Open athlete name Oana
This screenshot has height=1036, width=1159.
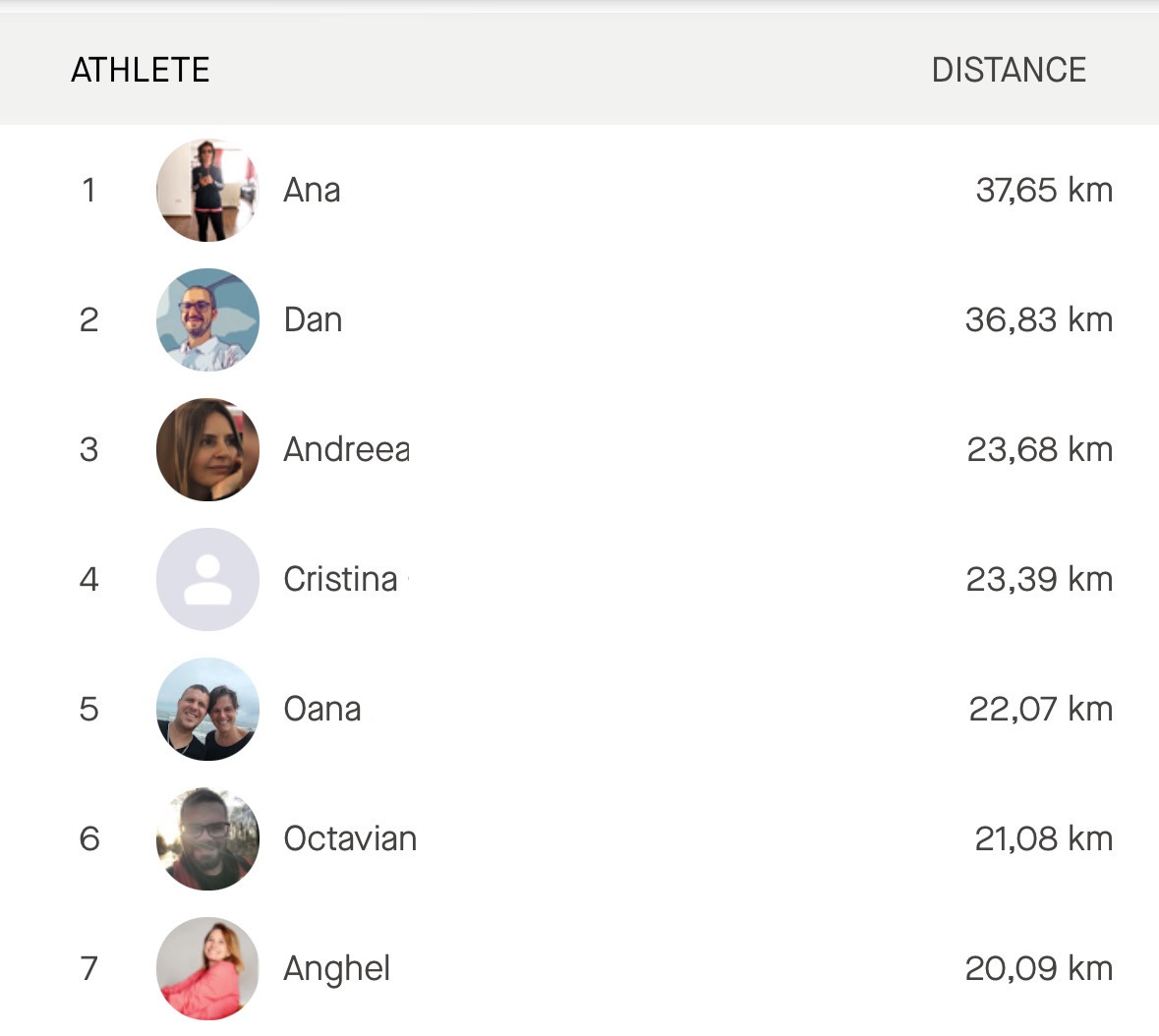coord(322,710)
